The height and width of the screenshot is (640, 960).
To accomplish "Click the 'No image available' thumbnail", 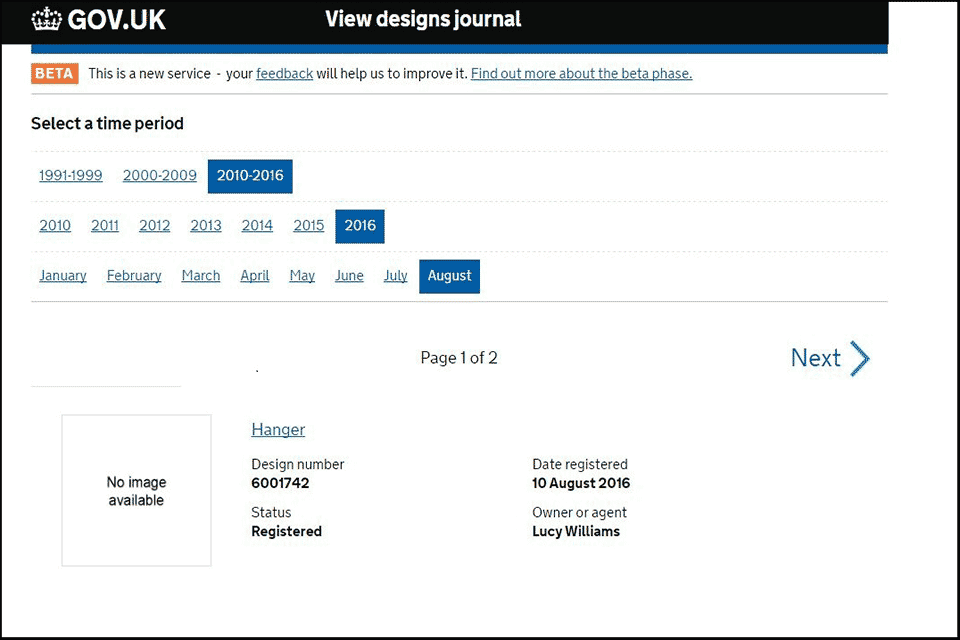I will [x=136, y=491].
